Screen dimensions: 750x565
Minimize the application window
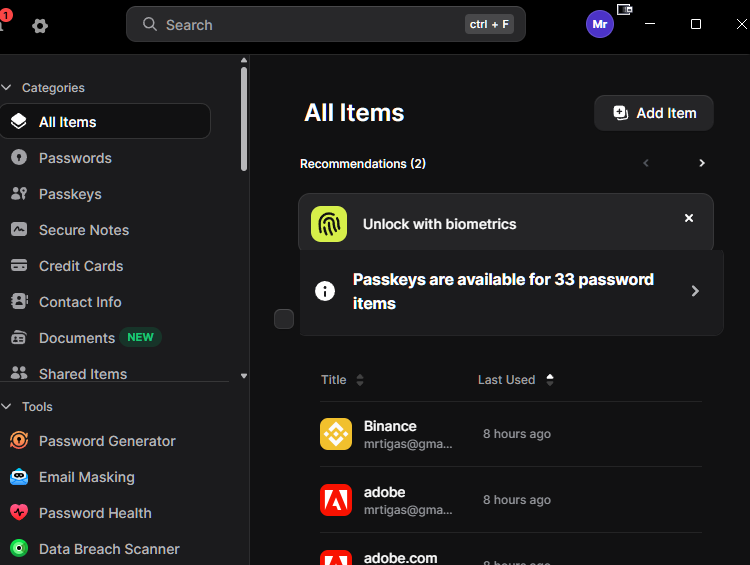click(x=650, y=23)
